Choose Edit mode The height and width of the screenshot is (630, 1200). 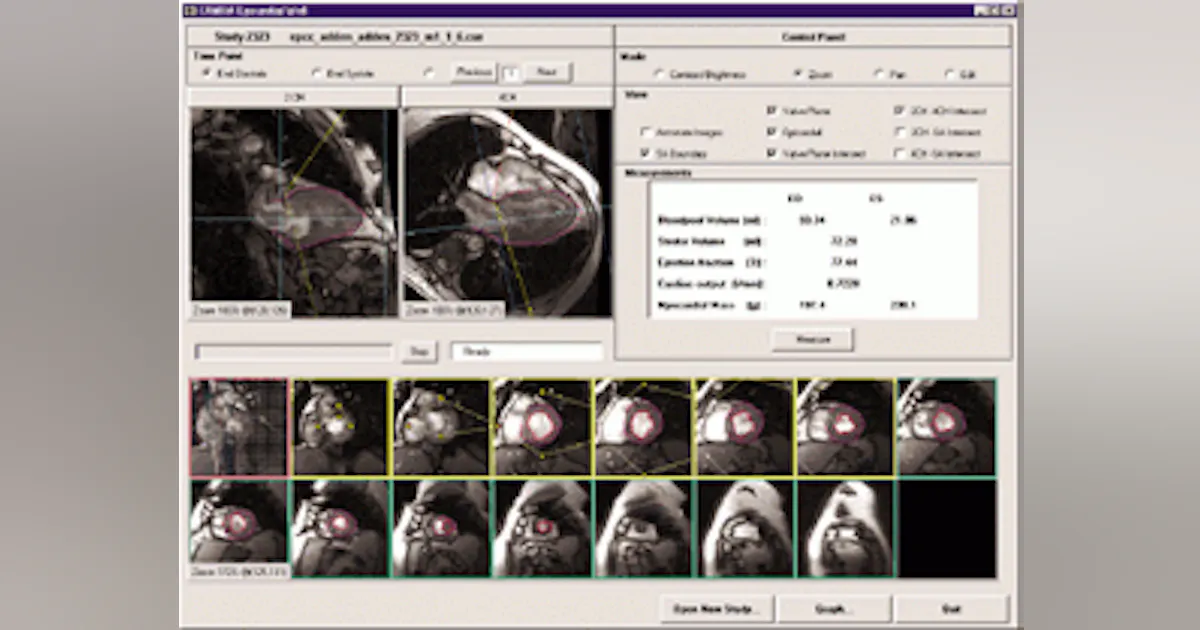948,74
